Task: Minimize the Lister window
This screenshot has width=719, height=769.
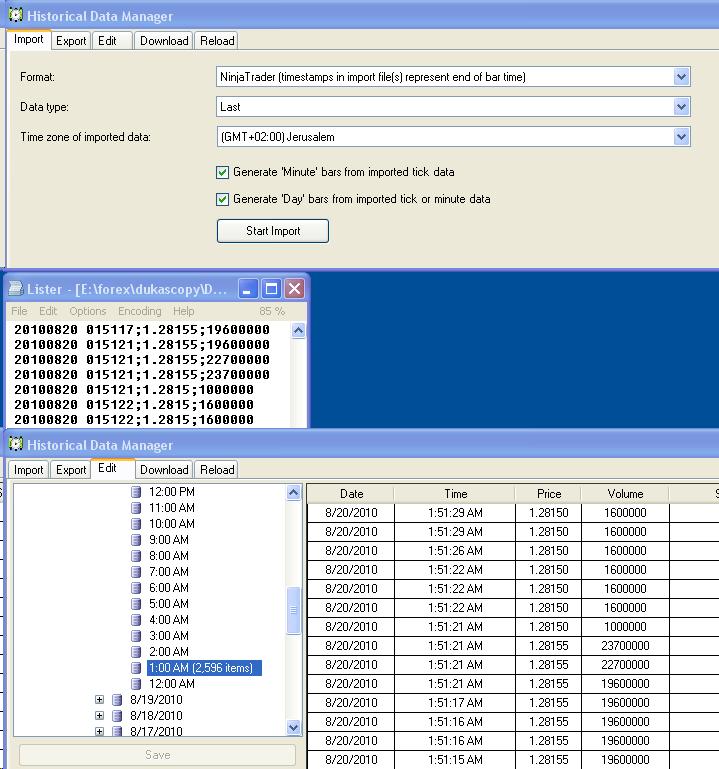Action: [x=248, y=289]
